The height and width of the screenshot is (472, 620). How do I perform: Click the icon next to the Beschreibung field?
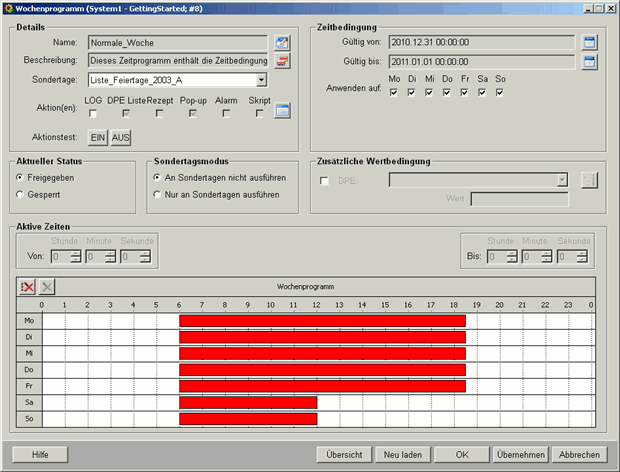(x=282, y=62)
